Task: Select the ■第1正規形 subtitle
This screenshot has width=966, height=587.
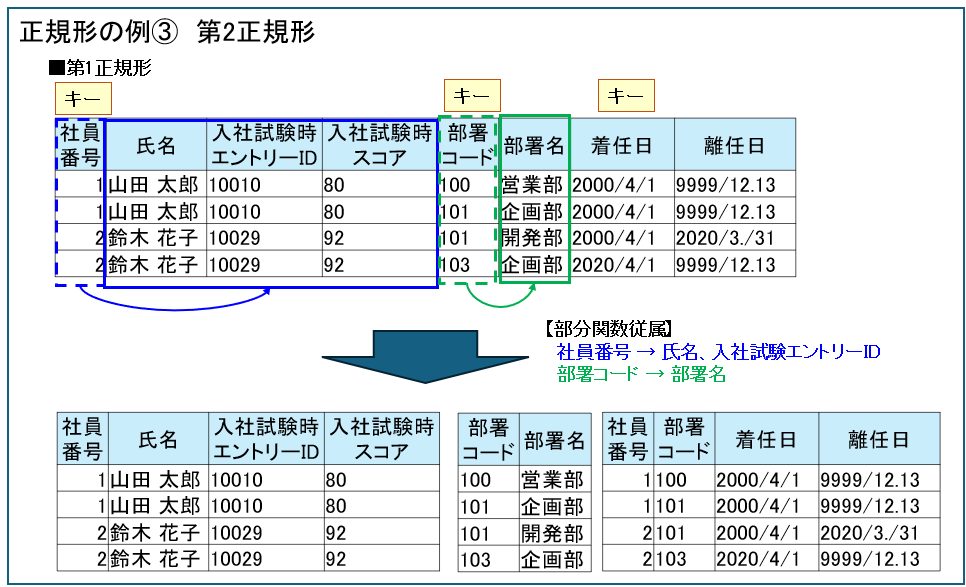Action: click(100, 68)
